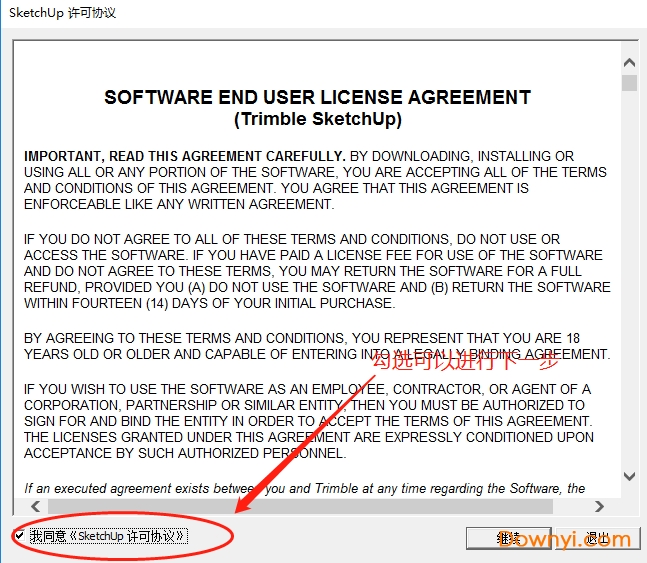The image size is (647, 563).
Task: Click the (Trimble SketchUp) subtitle text
Action: click(x=317, y=119)
